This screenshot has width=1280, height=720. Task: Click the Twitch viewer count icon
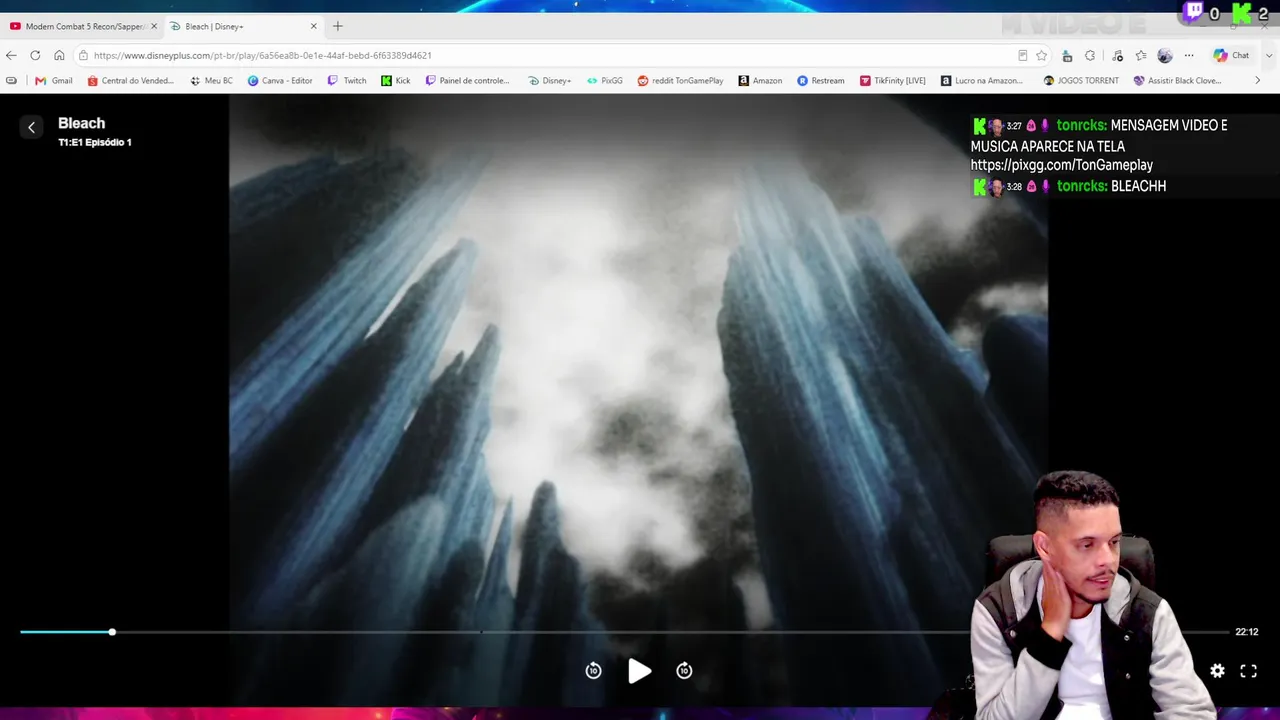tap(1193, 13)
